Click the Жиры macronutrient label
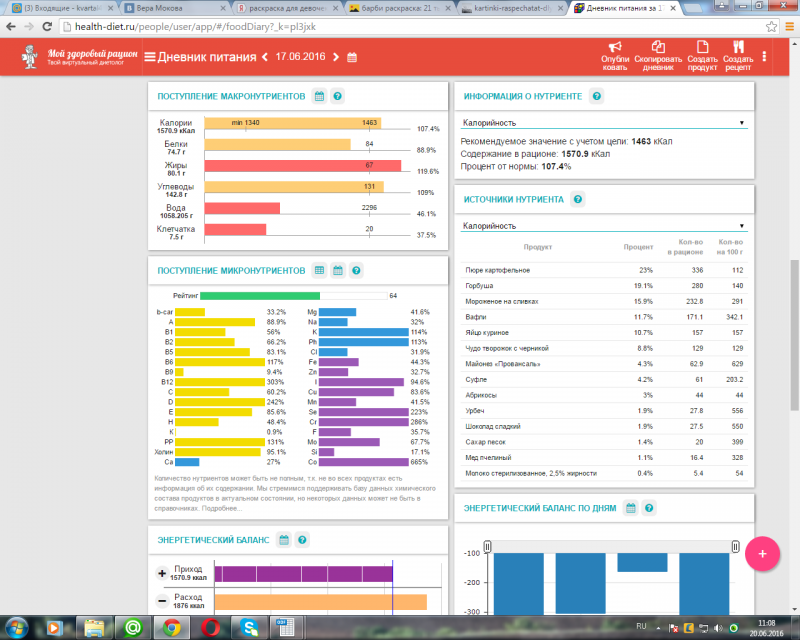The height and width of the screenshot is (640, 800). click(176, 165)
